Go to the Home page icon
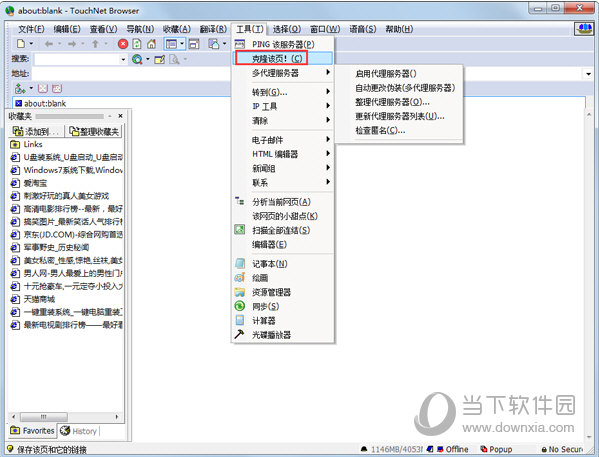599x457 pixels. tap(151, 44)
